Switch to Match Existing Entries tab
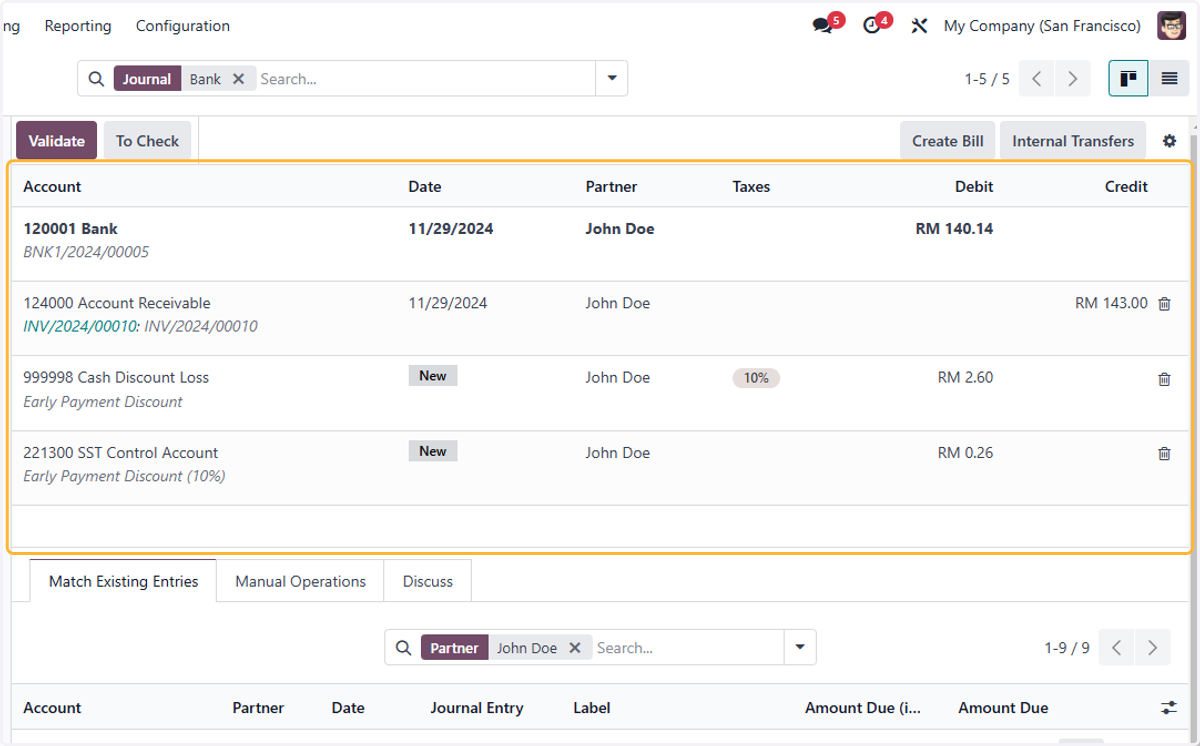 (x=124, y=581)
